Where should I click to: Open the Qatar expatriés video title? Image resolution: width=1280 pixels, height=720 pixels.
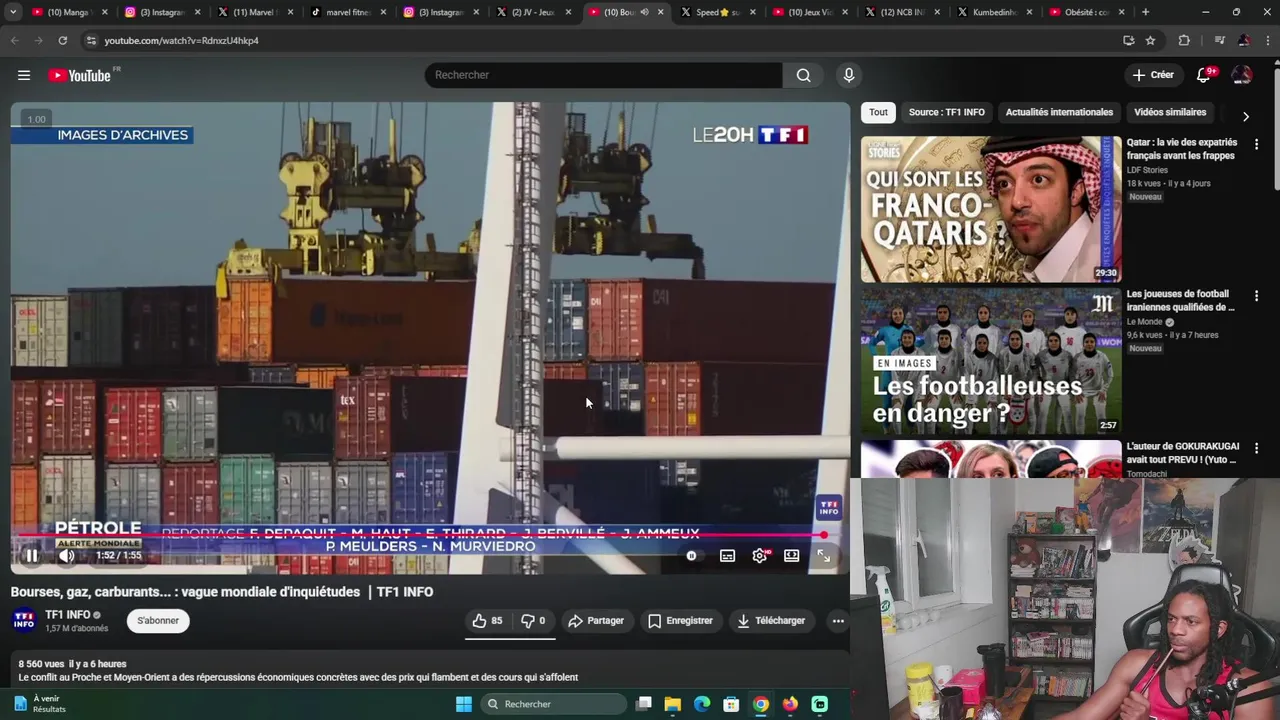click(x=1182, y=148)
